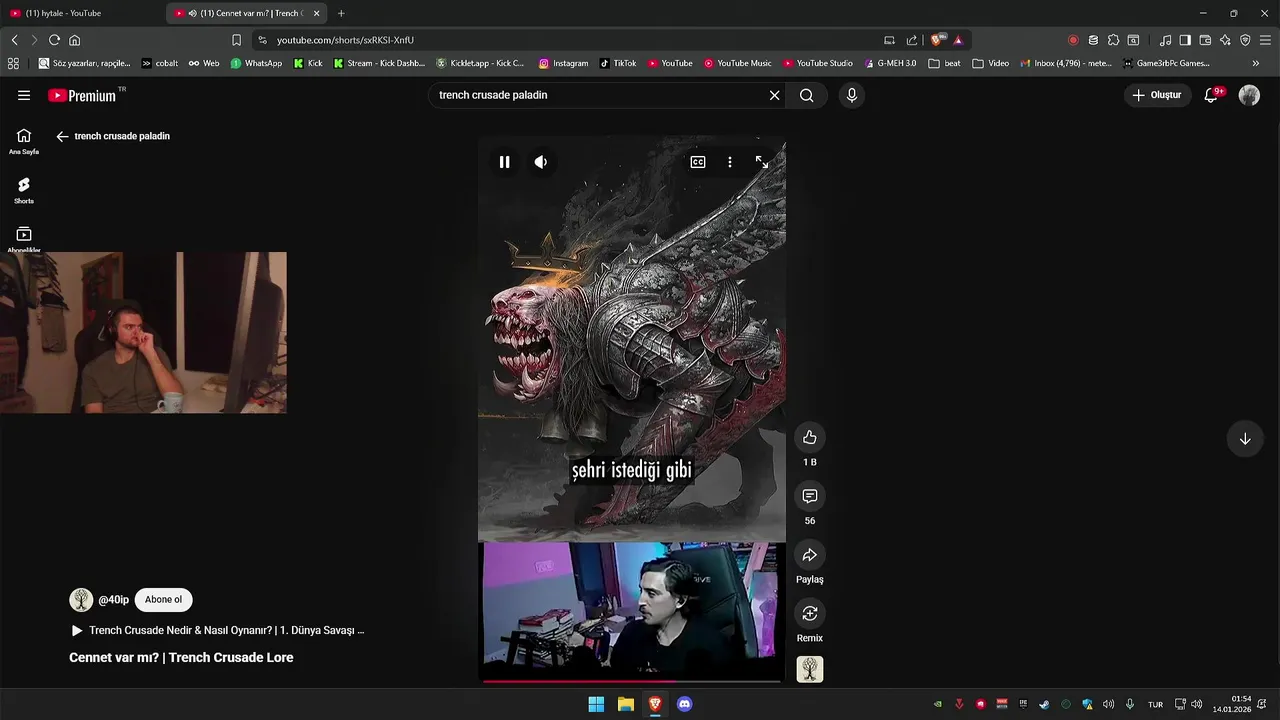Screen dimensions: 1280x720
Task: Show more bookmarks with the chevron
Action: coord(1256,63)
